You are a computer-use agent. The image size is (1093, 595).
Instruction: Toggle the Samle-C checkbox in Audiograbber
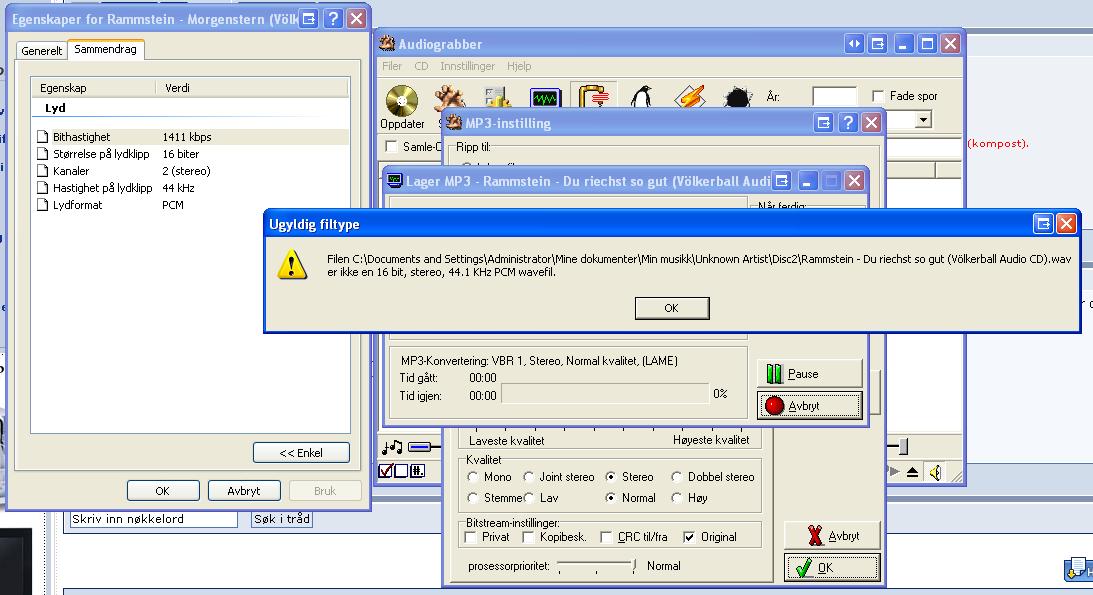[x=392, y=147]
